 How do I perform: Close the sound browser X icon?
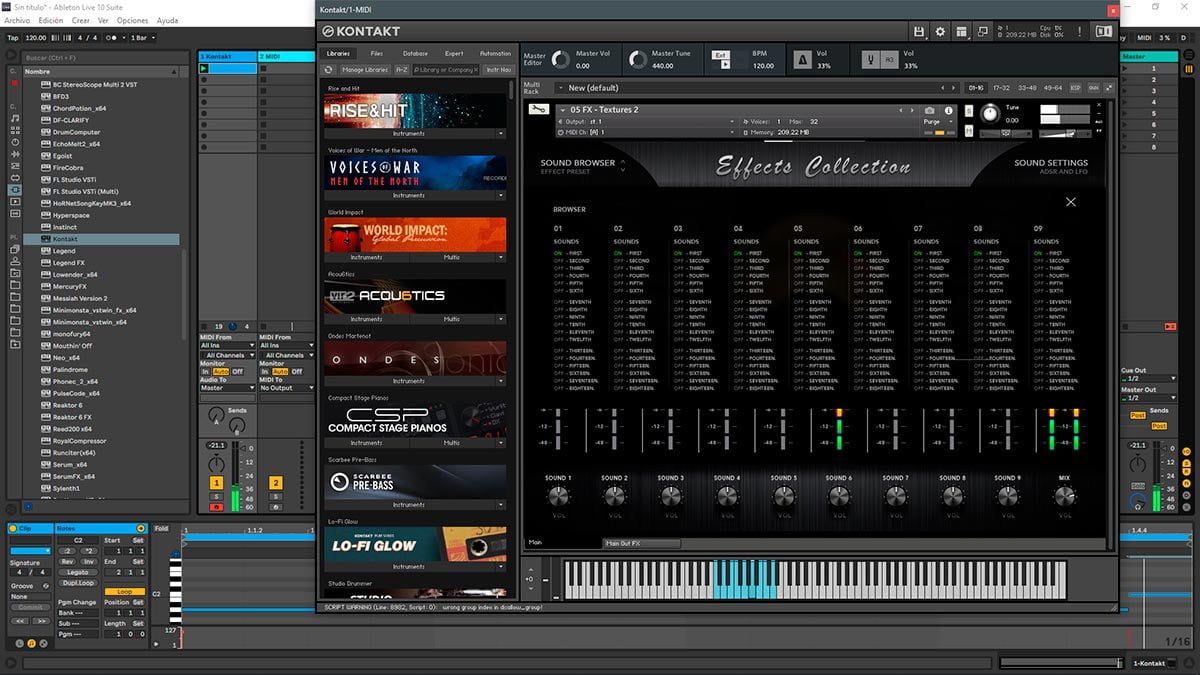(1071, 202)
